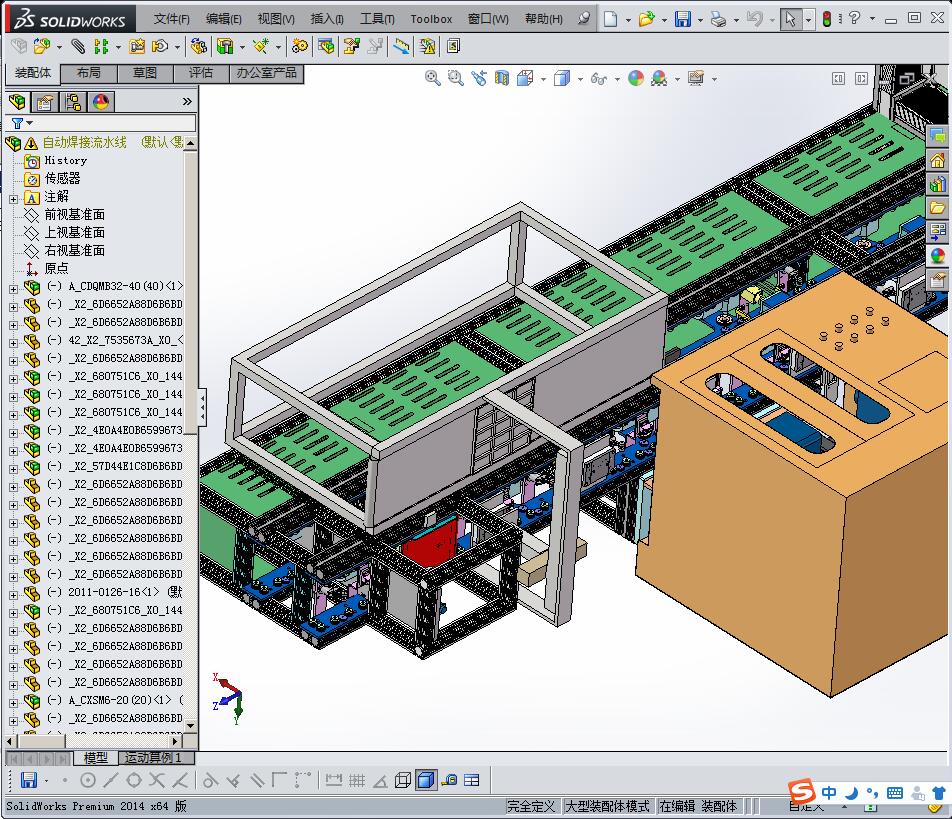
Task: Expand the A_CXSM6-20 (20)<1> component node
Action: click(x=13, y=703)
